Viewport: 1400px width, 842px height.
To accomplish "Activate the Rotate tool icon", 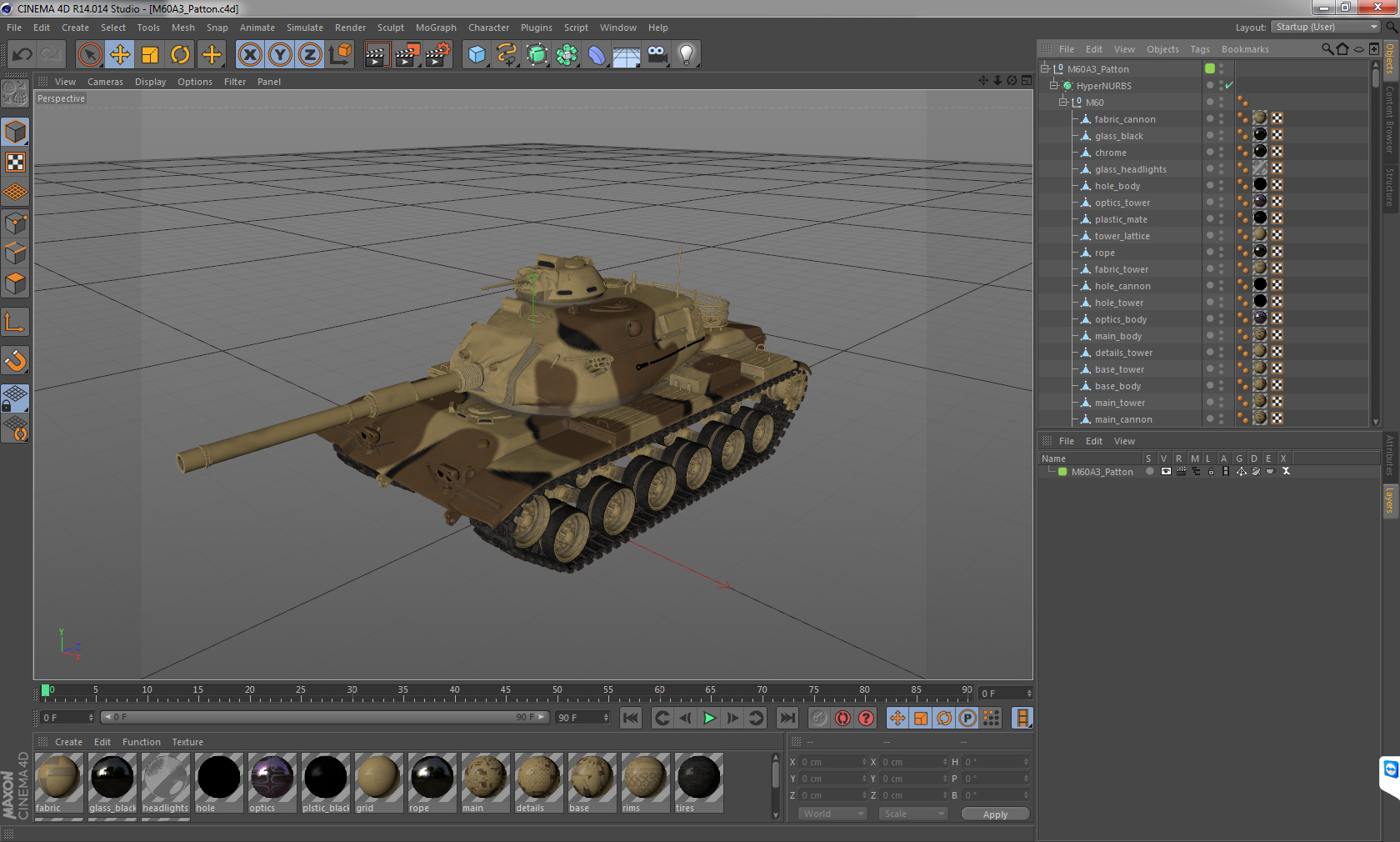I will tap(180, 55).
